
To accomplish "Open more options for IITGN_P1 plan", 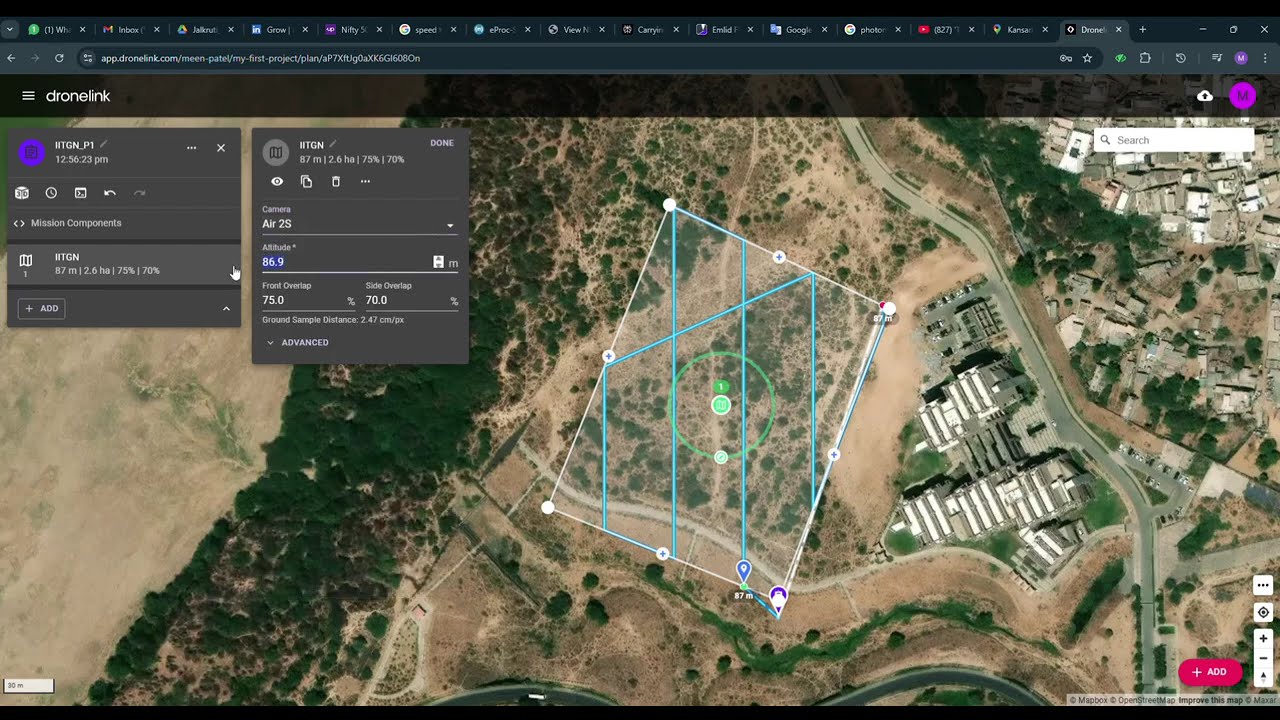I will tap(191, 148).
